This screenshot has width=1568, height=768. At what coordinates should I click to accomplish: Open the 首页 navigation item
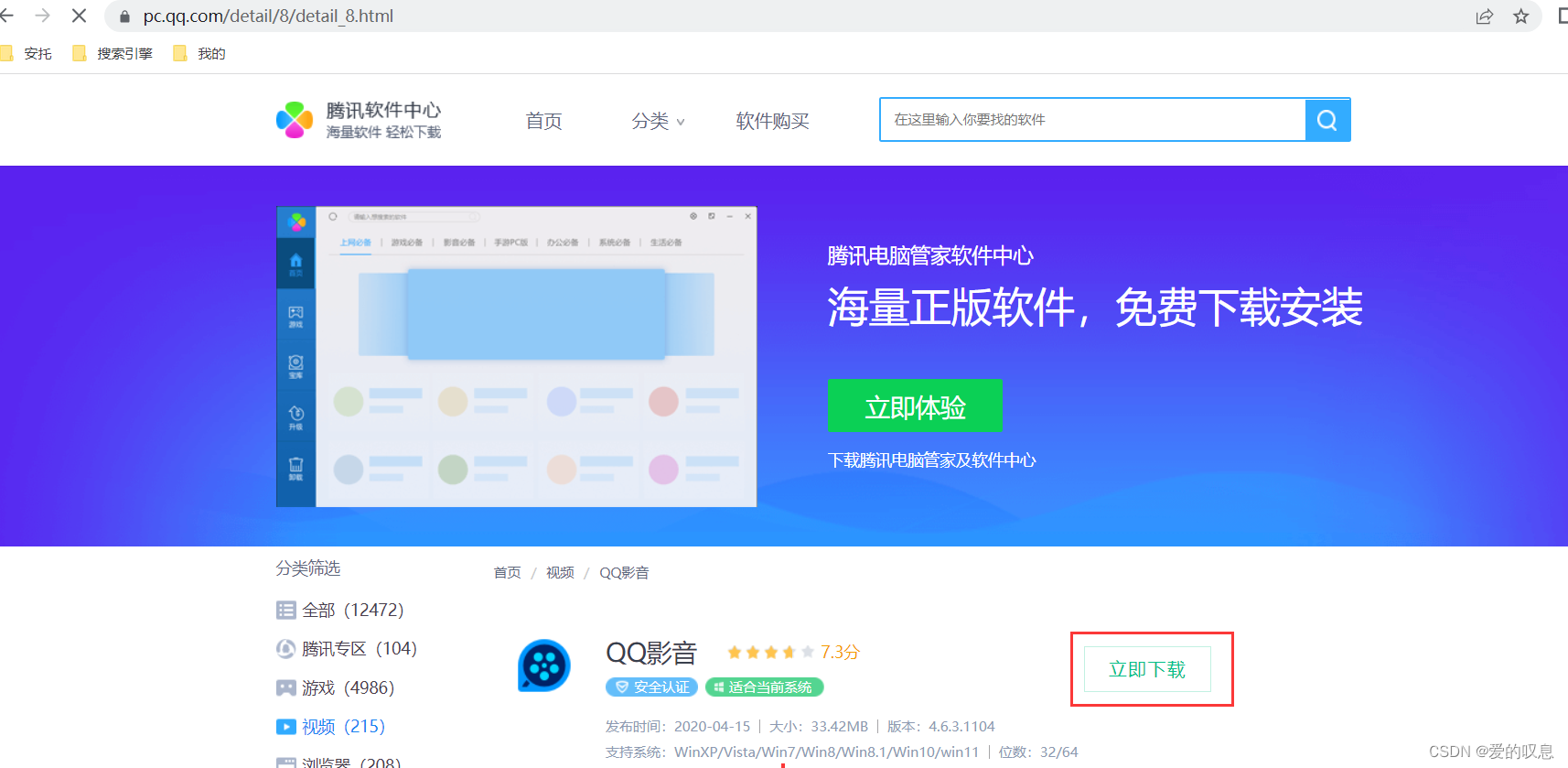coord(543,121)
